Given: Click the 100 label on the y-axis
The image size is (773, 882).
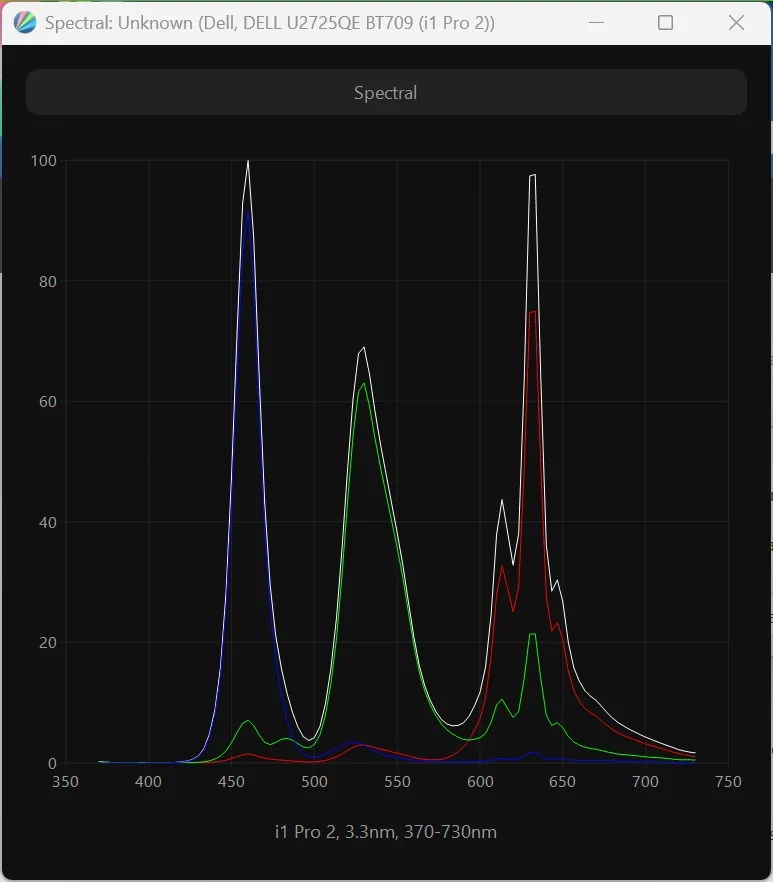Looking at the screenshot, I should [43, 161].
